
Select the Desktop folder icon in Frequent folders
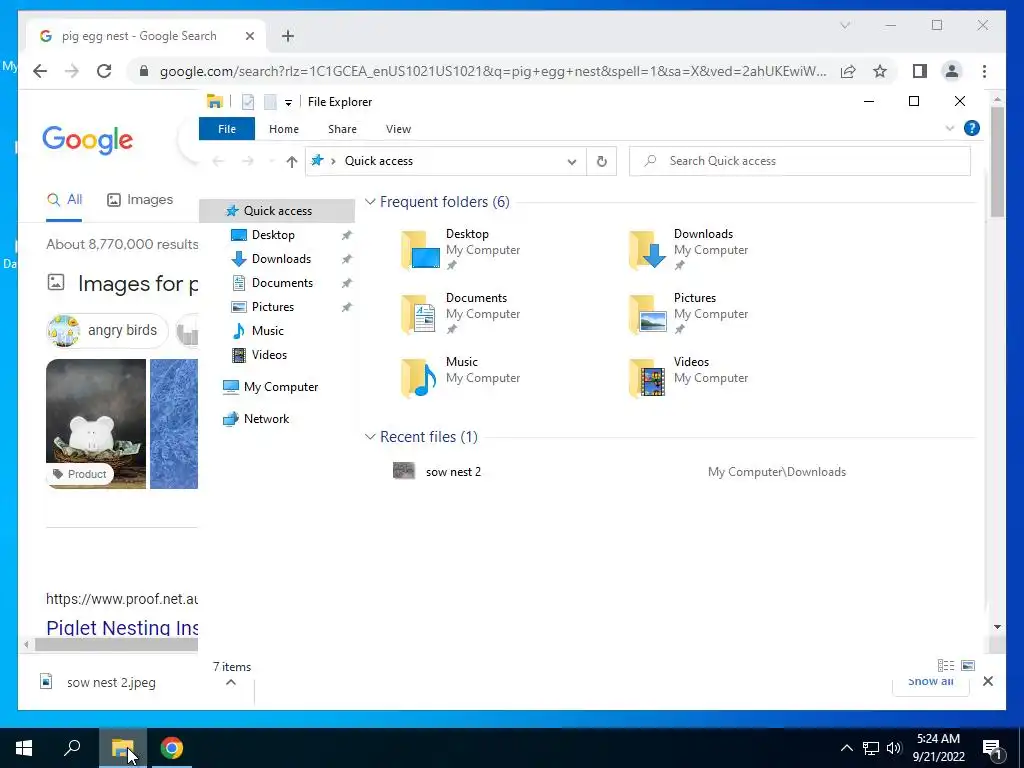click(419, 249)
